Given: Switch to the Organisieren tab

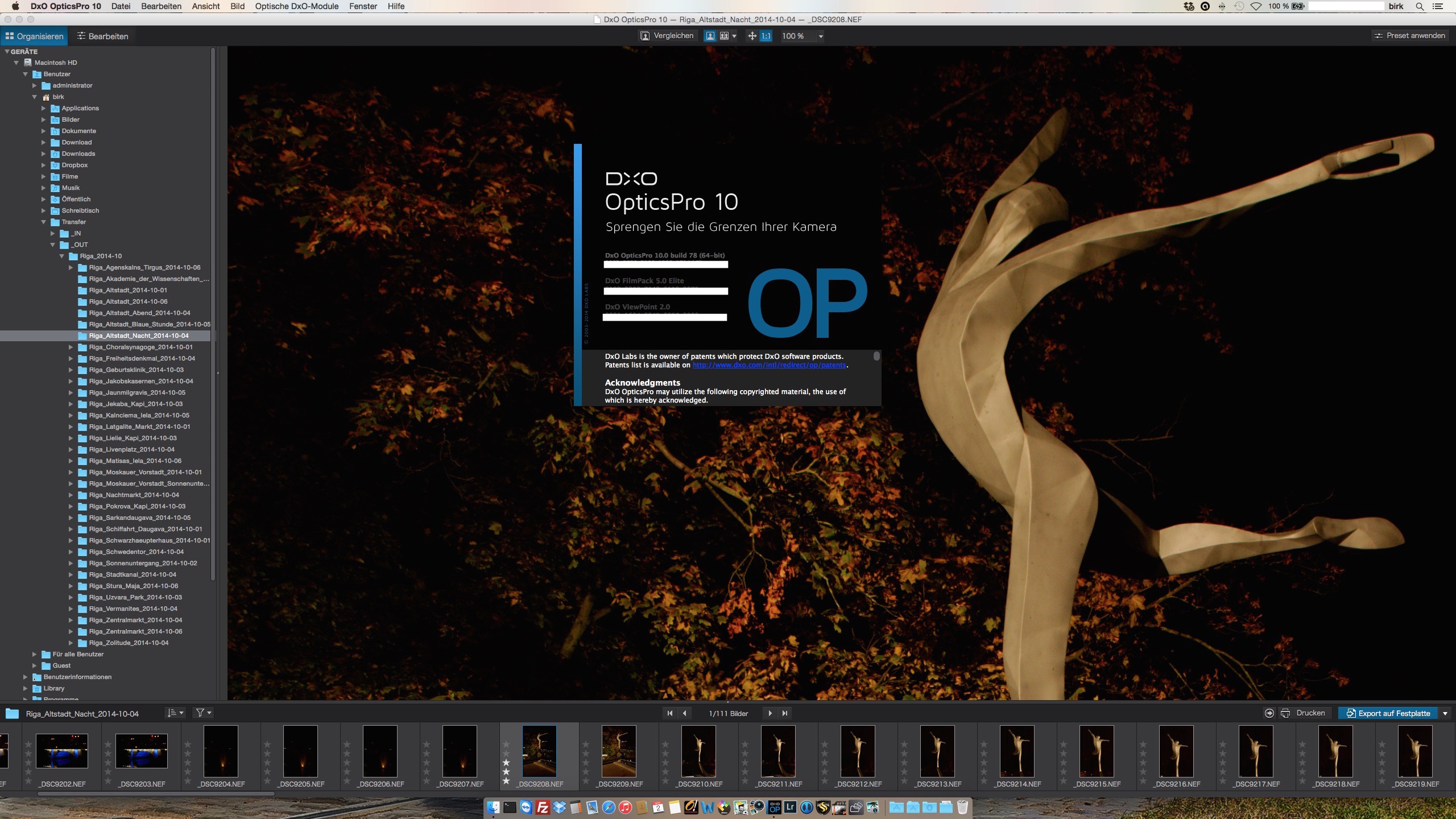Looking at the screenshot, I should pos(34,36).
